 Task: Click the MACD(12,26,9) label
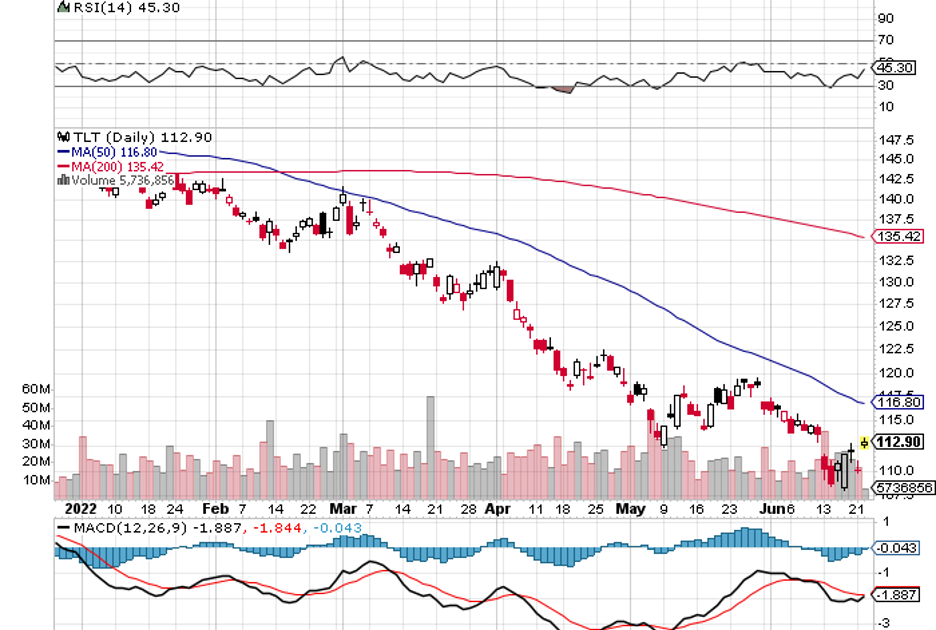pyautogui.click(x=131, y=528)
